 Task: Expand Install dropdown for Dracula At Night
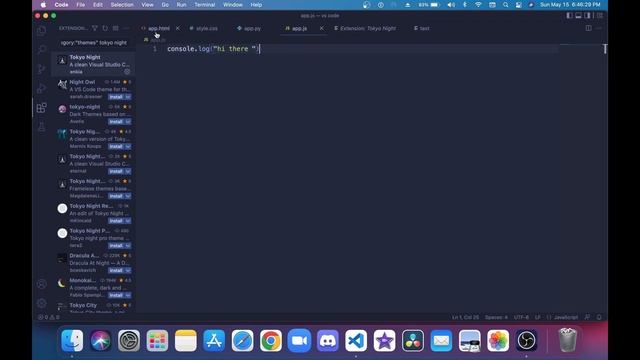tap(128, 271)
